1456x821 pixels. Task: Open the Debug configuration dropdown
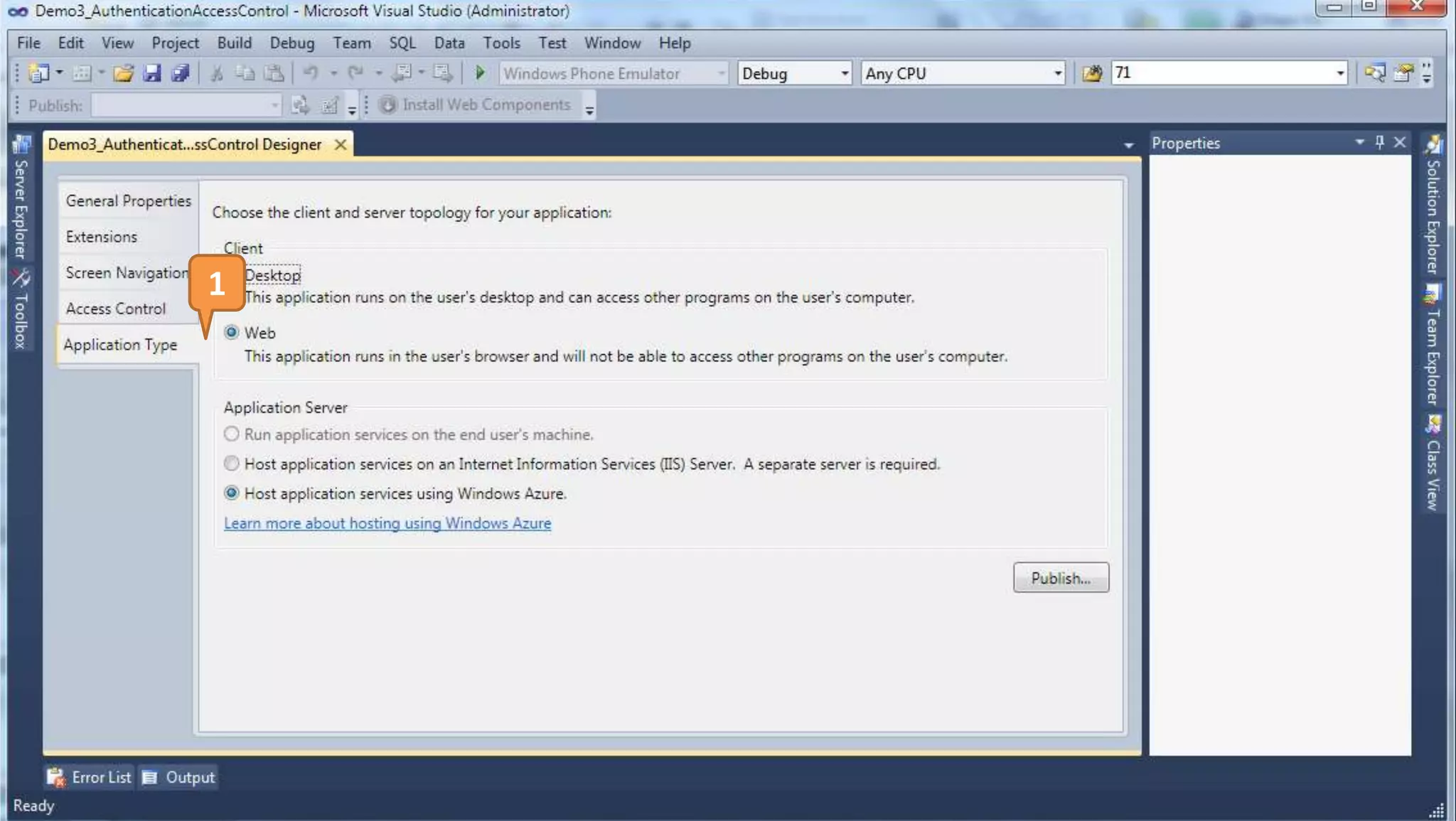(x=844, y=73)
